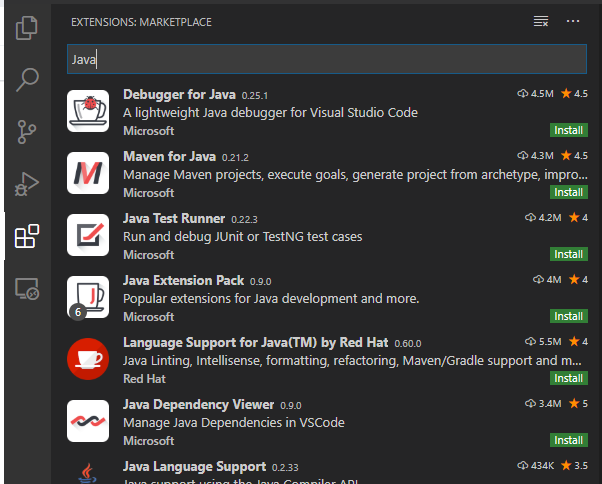The width and height of the screenshot is (602, 484).
Task: Install Java Extension Pack
Action: 569,316
